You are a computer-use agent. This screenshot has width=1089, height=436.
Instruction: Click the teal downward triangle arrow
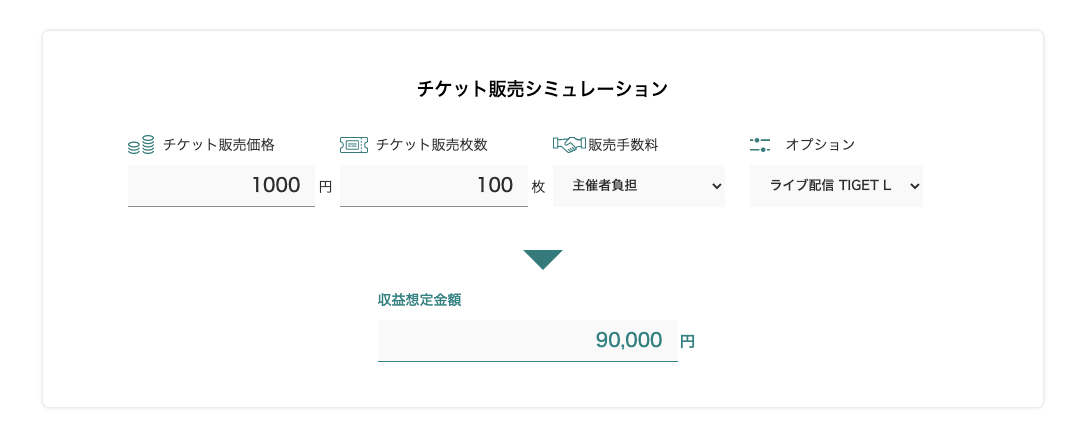(542, 260)
